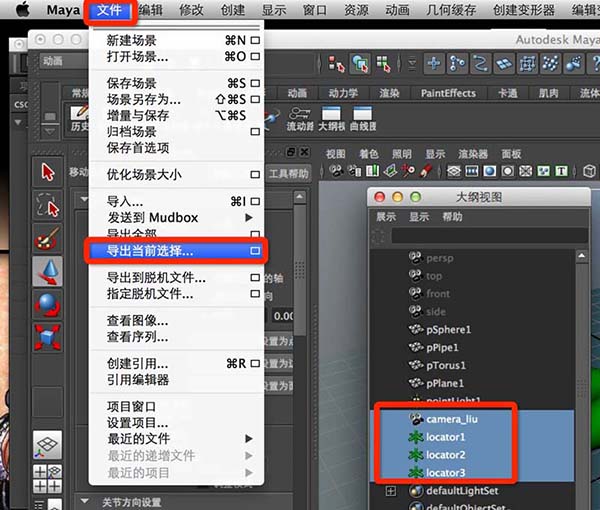The height and width of the screenshot is (510, 600).
Task: Open options box for 打开场景
Action: point(255,56)
